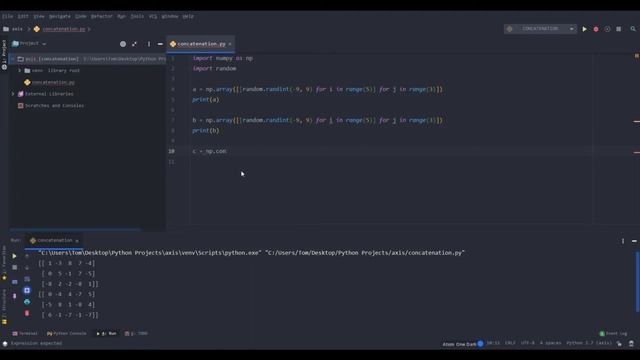Clear the Run console with the trash icon
The height and width of the screenshot is (360, 640).
[27, 313]
